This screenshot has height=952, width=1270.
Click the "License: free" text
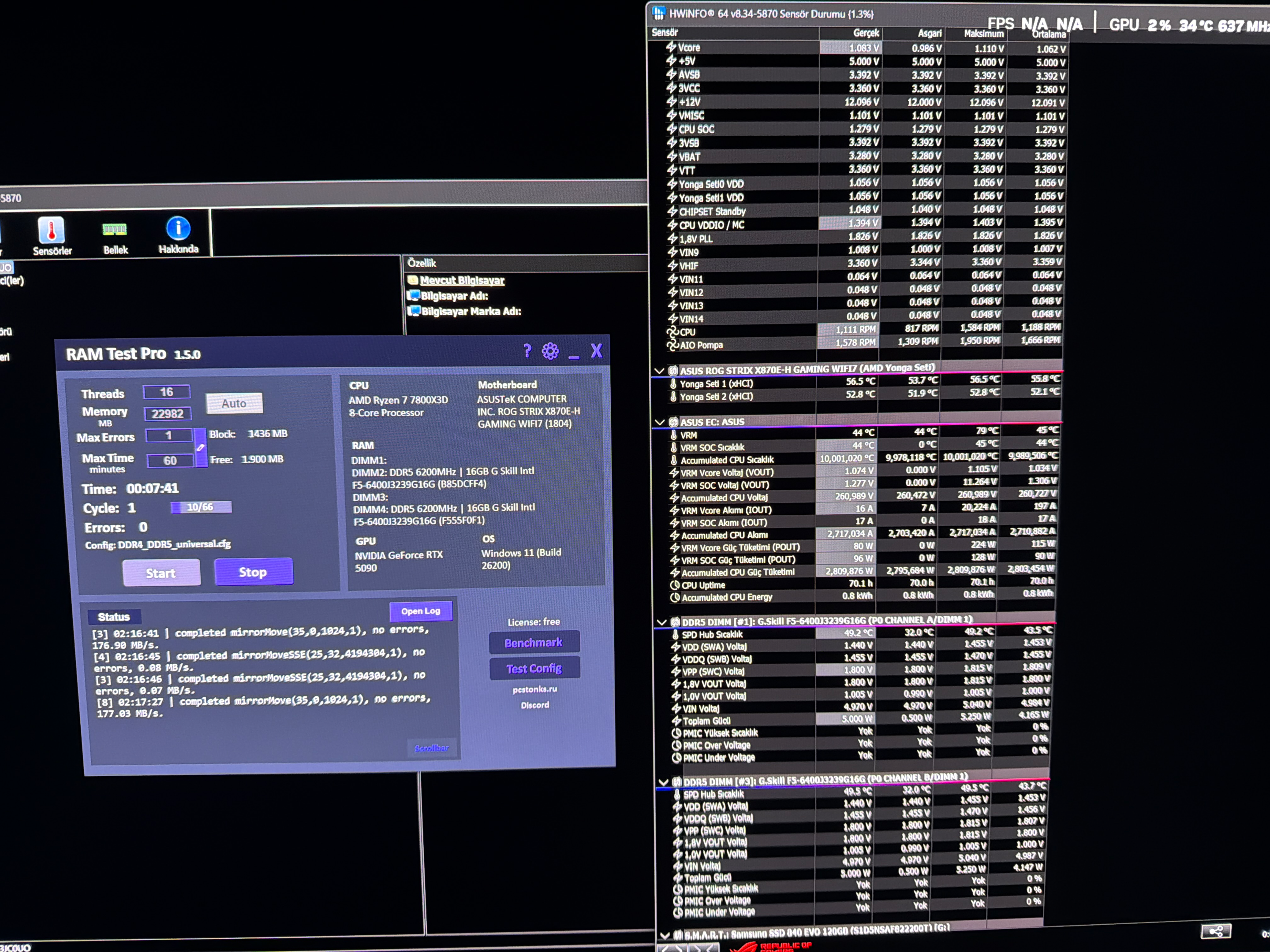[534, 621]
